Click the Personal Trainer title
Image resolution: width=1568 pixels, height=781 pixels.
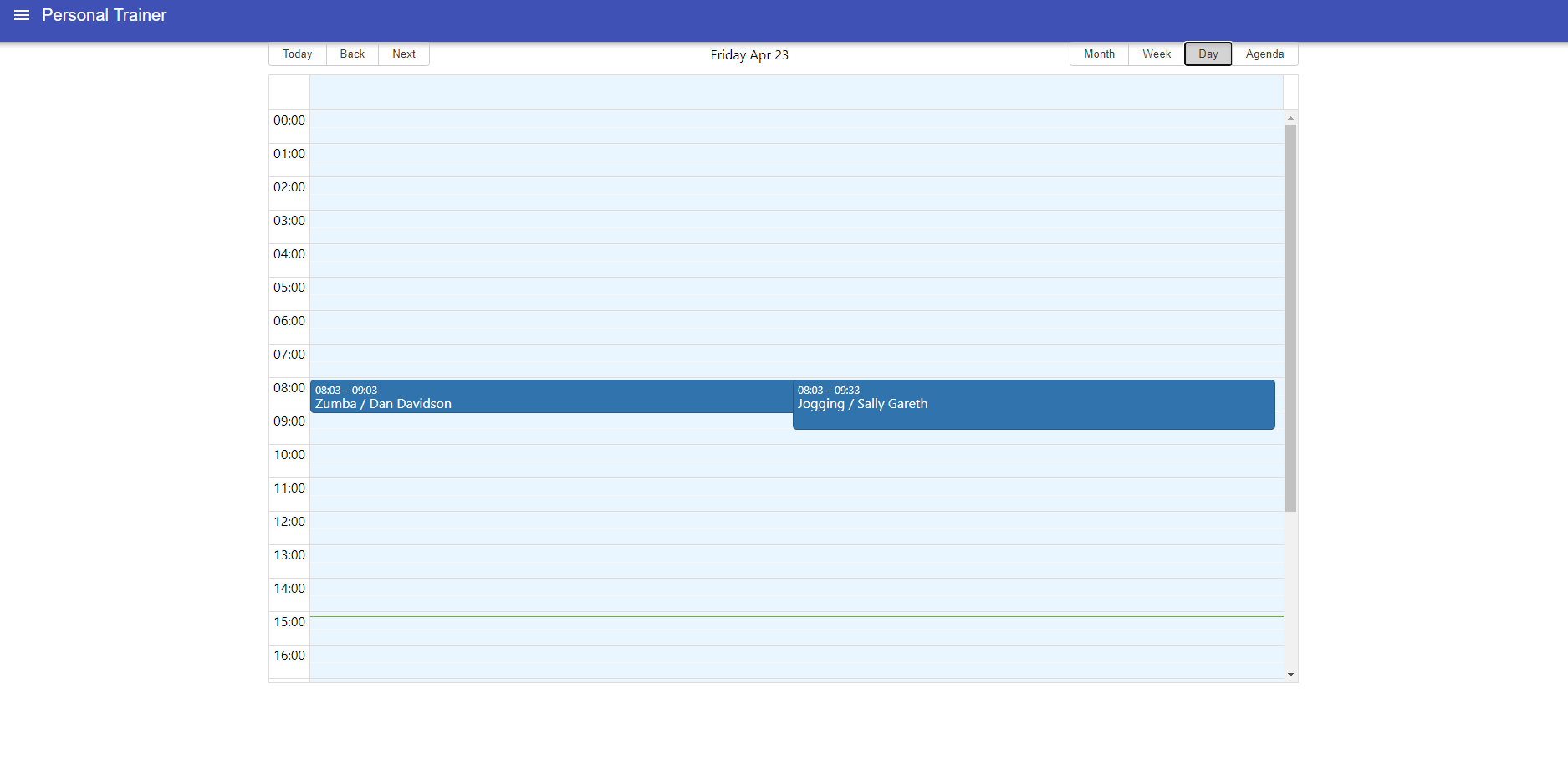[x=104, y=15]
